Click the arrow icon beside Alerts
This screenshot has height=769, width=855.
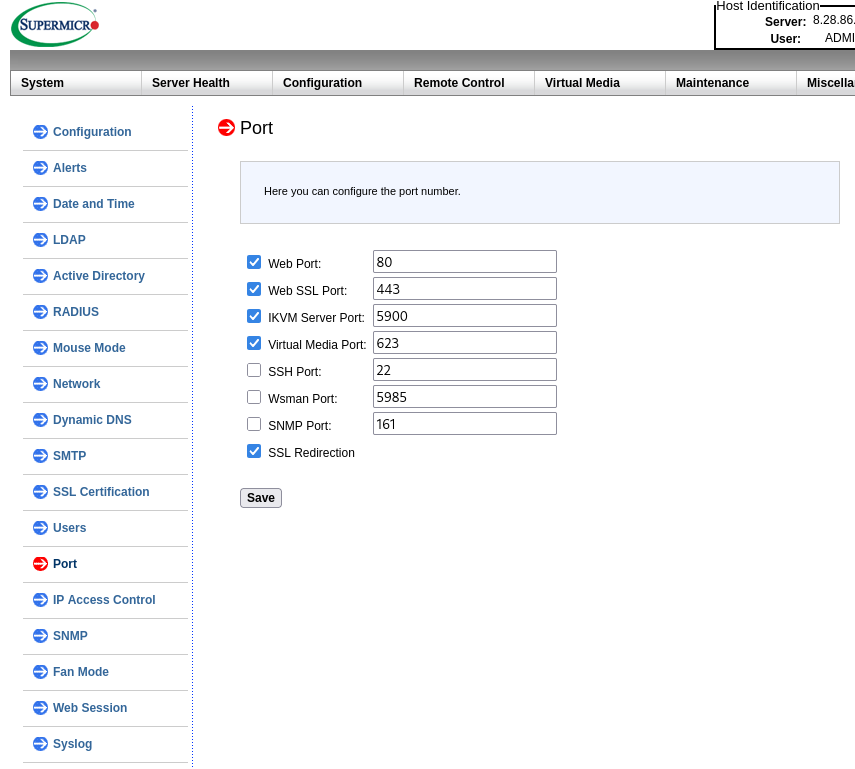point(40,168)
